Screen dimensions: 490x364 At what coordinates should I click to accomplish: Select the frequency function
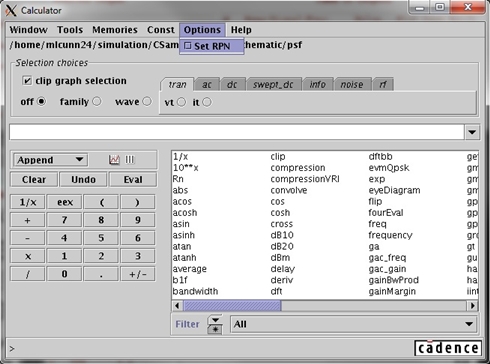(390, 235)
